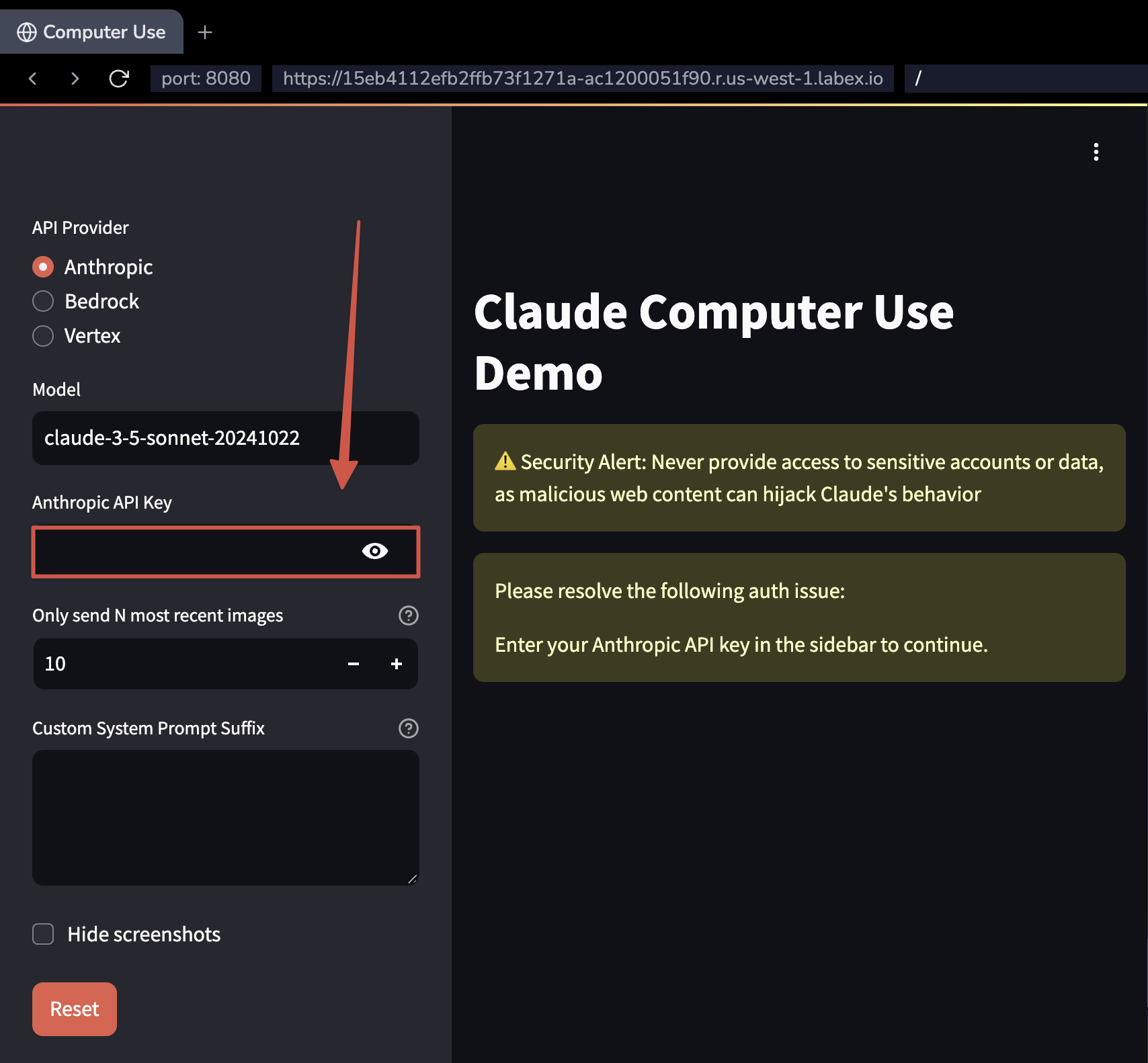1148x1063 pixels.
Task: Select the Bedrock API provider
Action: [x=43, y=301]
